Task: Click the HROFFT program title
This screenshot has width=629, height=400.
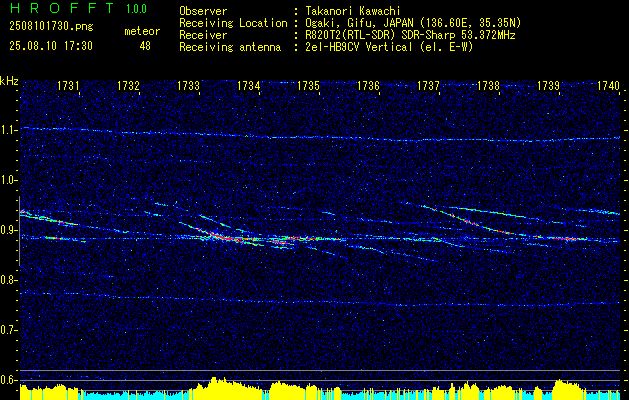Action: [62, 8]
